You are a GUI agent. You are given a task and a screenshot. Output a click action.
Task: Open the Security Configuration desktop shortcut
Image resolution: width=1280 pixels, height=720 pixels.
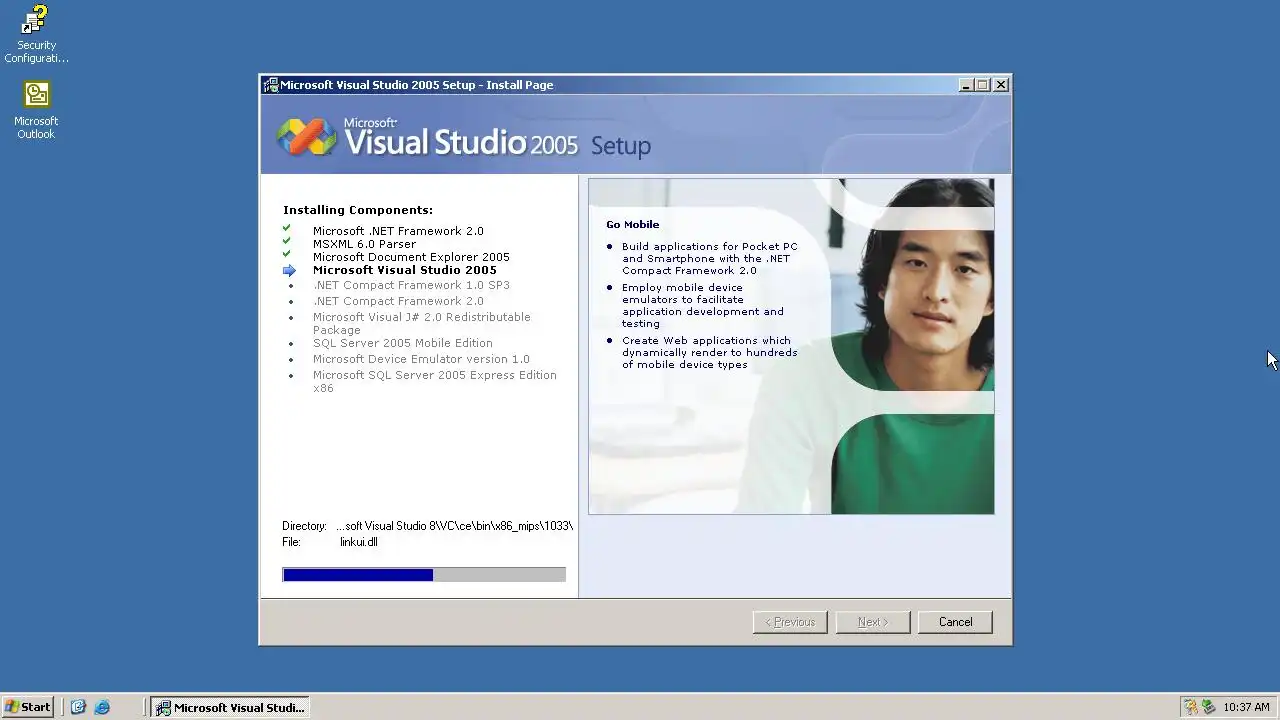coord(36,33)
